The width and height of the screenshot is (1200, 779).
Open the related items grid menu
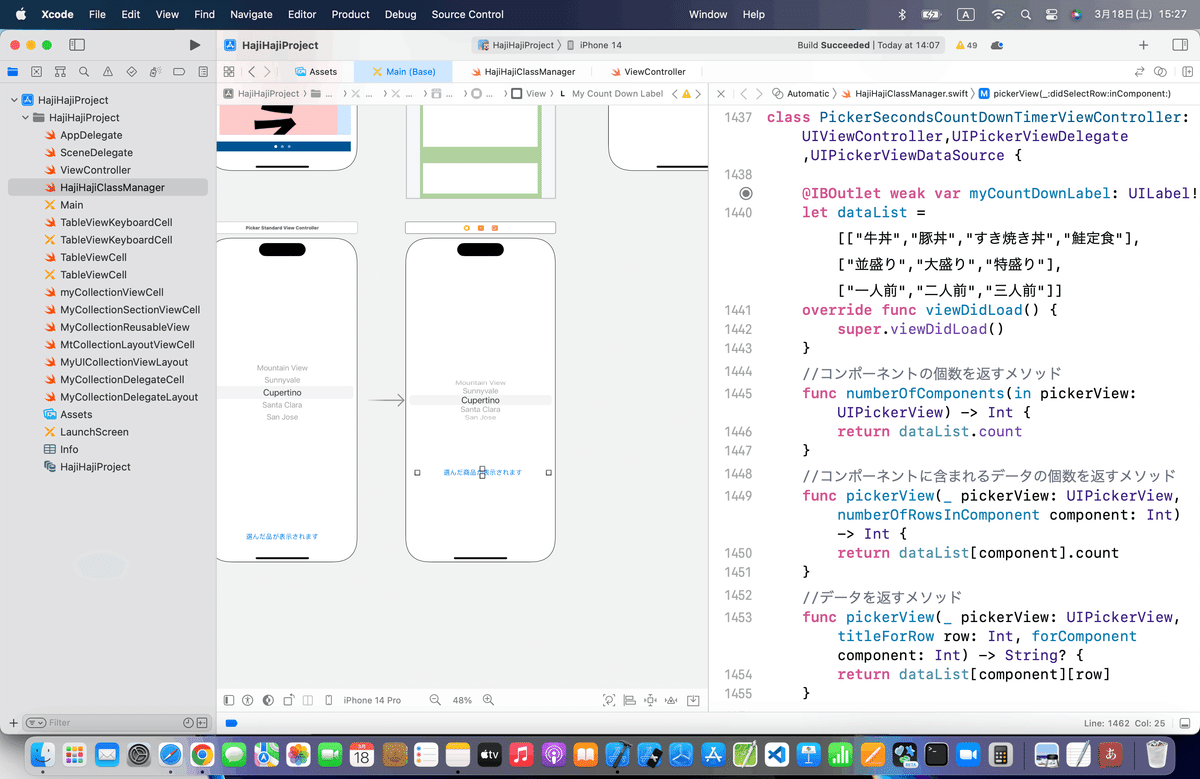click(x=229, y=72)
